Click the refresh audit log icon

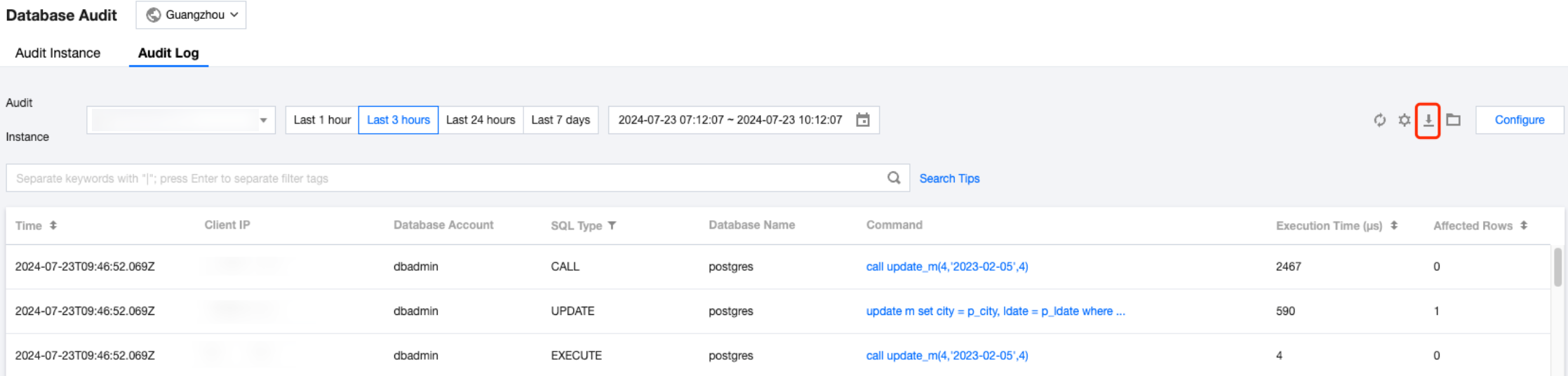point(1379,120)
